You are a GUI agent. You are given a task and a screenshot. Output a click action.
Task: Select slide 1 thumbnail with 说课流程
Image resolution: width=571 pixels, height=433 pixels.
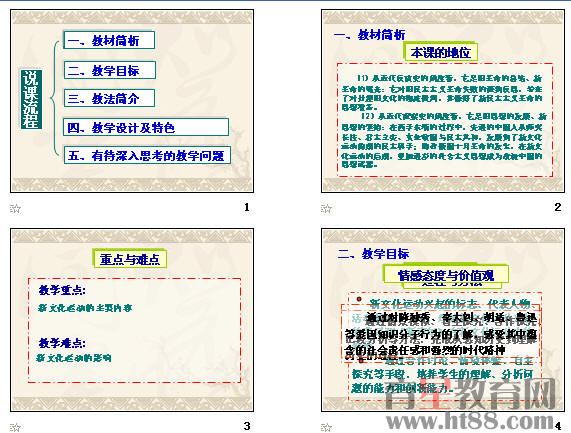tap(132, 101)
